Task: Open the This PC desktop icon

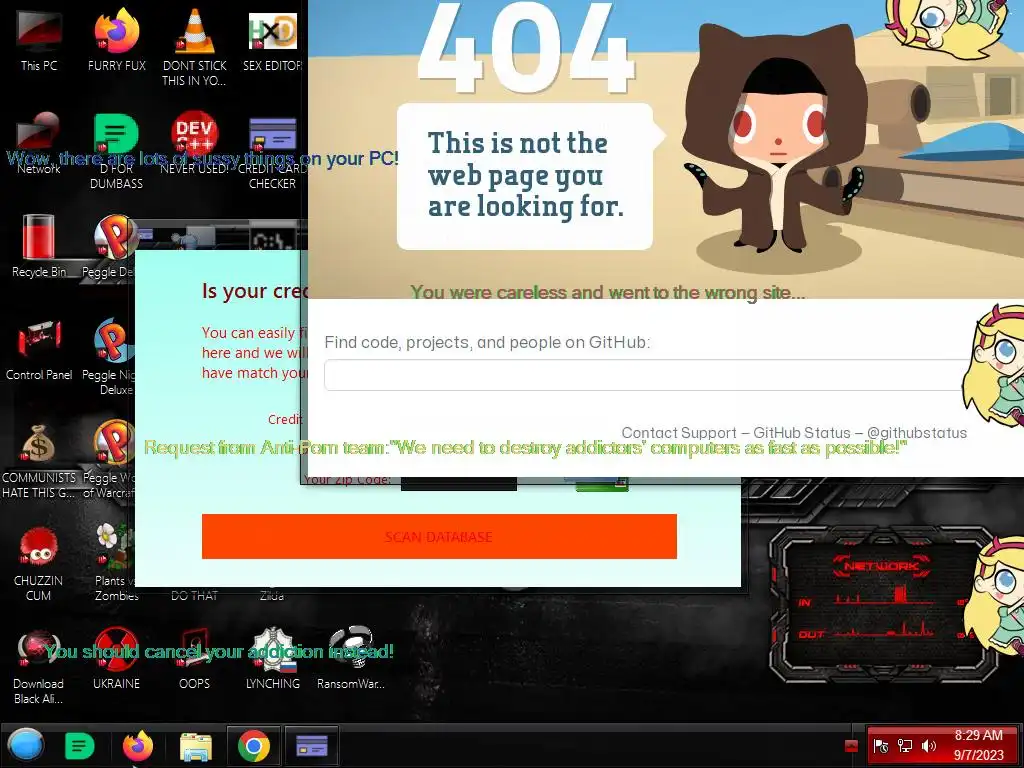Action: 39,41
